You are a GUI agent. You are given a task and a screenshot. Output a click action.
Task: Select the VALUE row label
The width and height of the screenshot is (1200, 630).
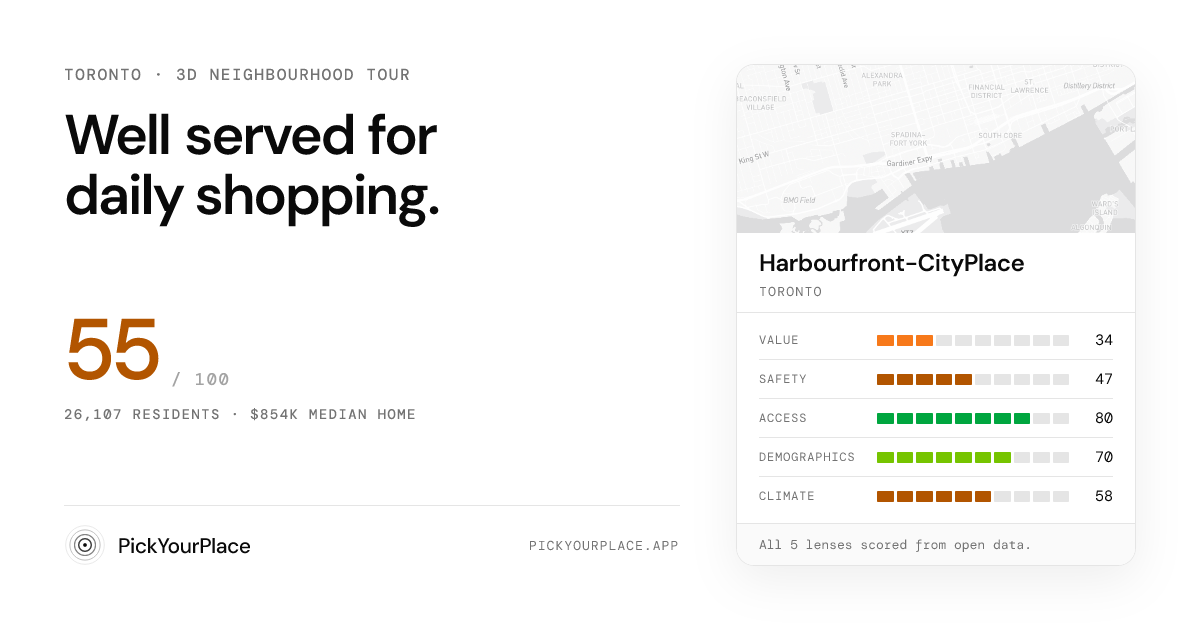tap(779, 340)
